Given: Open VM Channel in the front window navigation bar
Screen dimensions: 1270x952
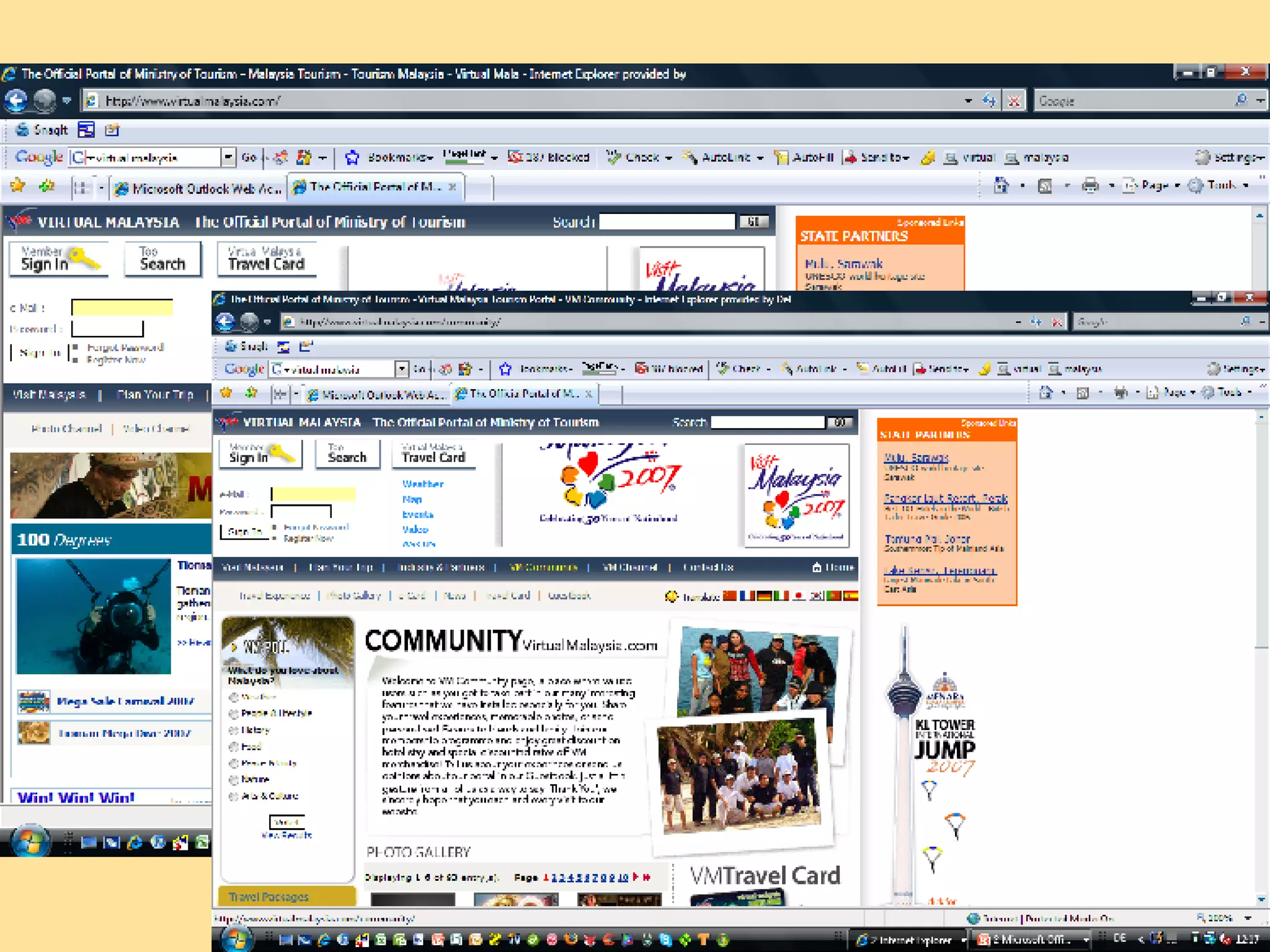Looking at the screenshot, I should point(629,567).
